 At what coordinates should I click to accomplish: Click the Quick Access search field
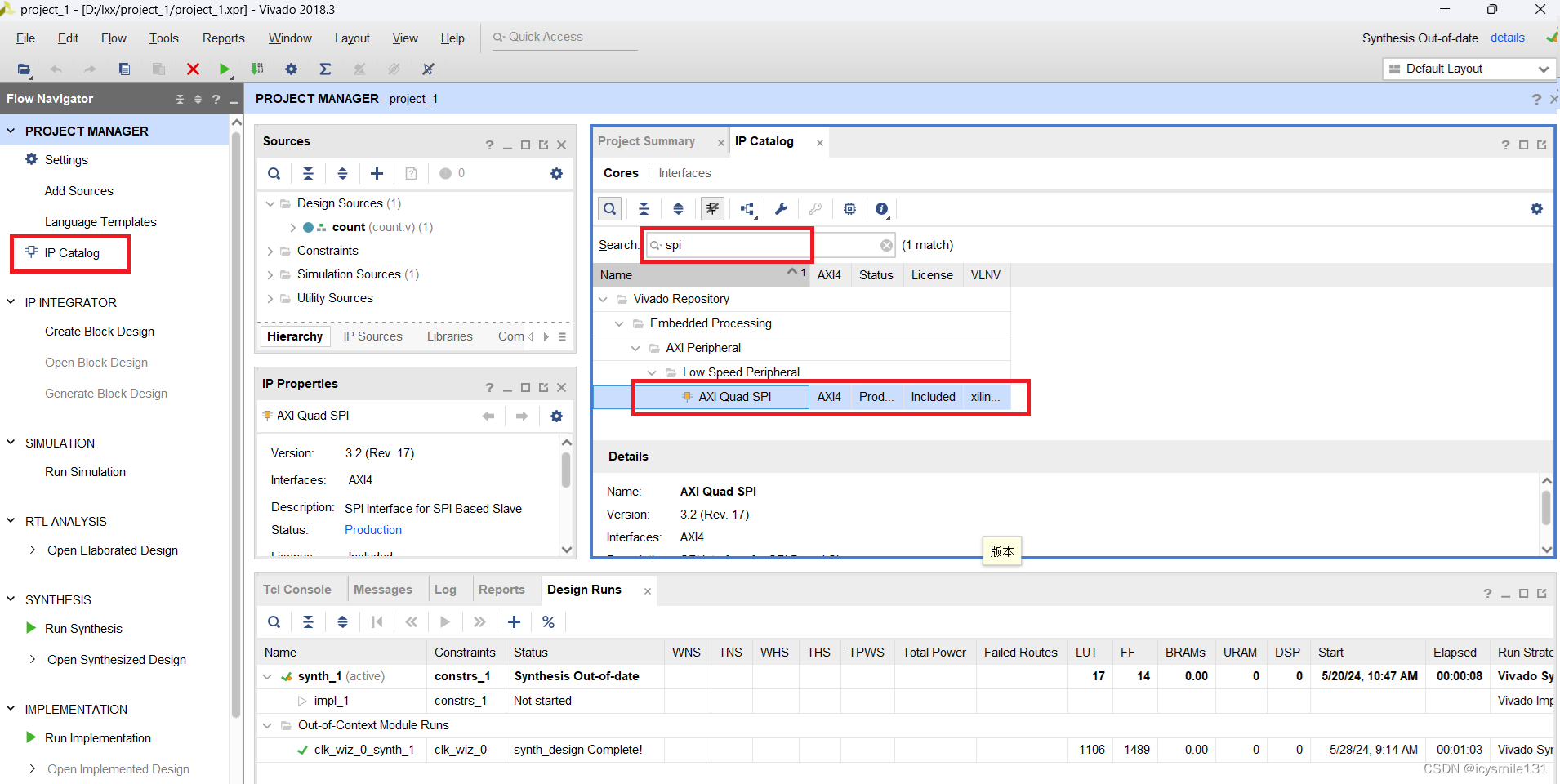[x=564, y=37]
